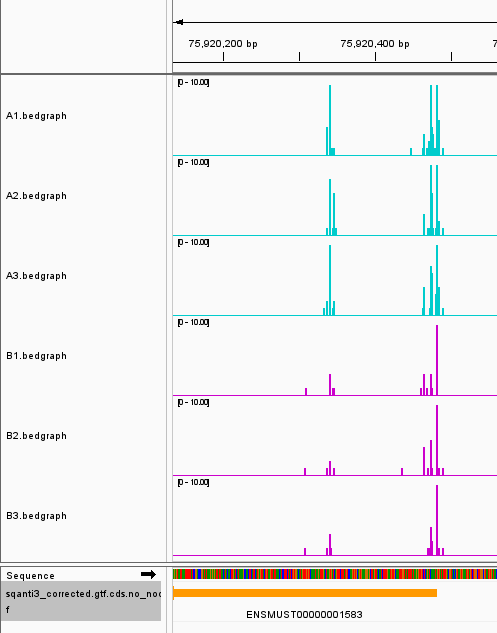Click the tallest magenta peak in B2 track

437,440
